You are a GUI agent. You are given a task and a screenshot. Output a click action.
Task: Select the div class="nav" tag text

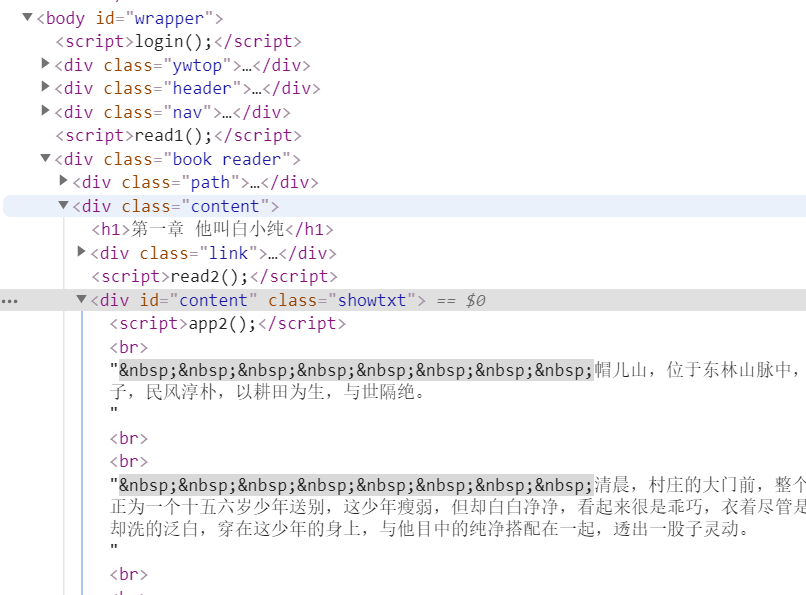point(173,113)
